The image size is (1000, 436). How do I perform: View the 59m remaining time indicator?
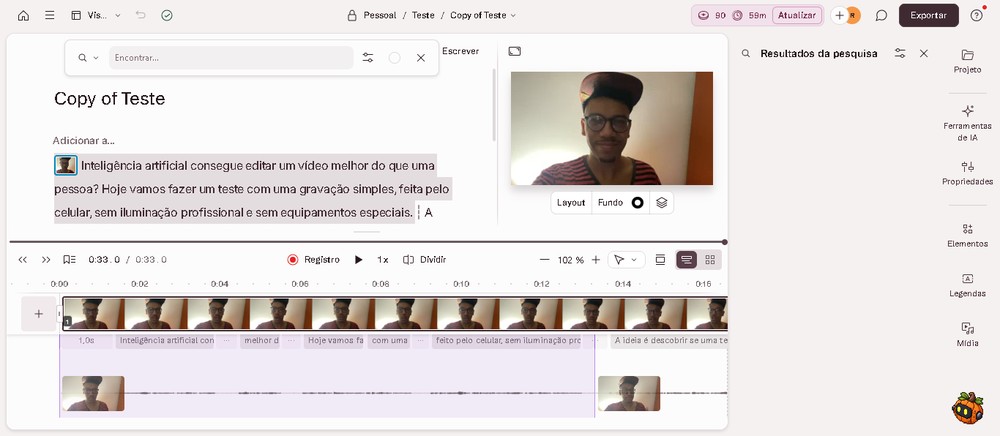pos(749,15)
